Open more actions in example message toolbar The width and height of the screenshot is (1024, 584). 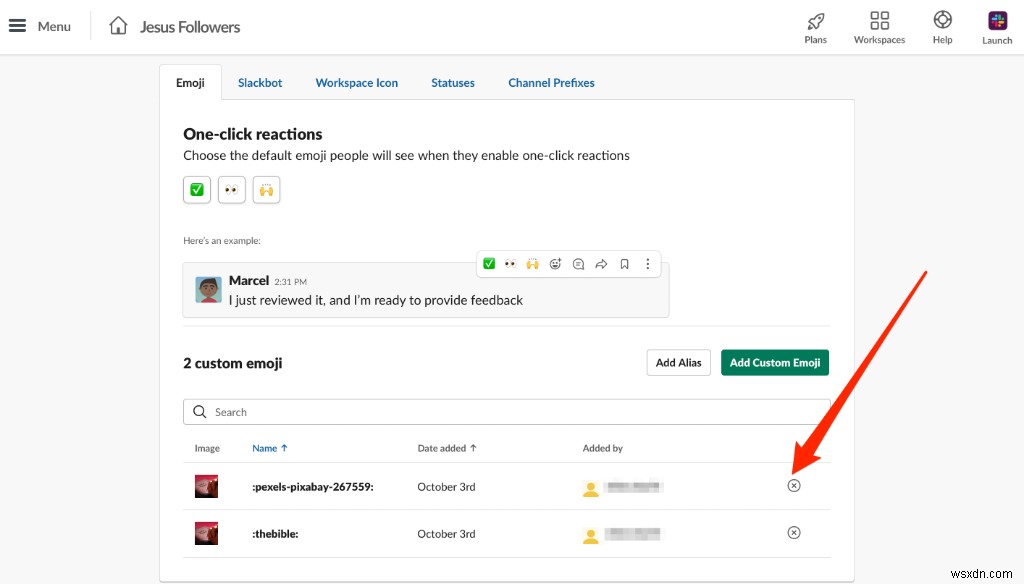click(x=647, y=264)
